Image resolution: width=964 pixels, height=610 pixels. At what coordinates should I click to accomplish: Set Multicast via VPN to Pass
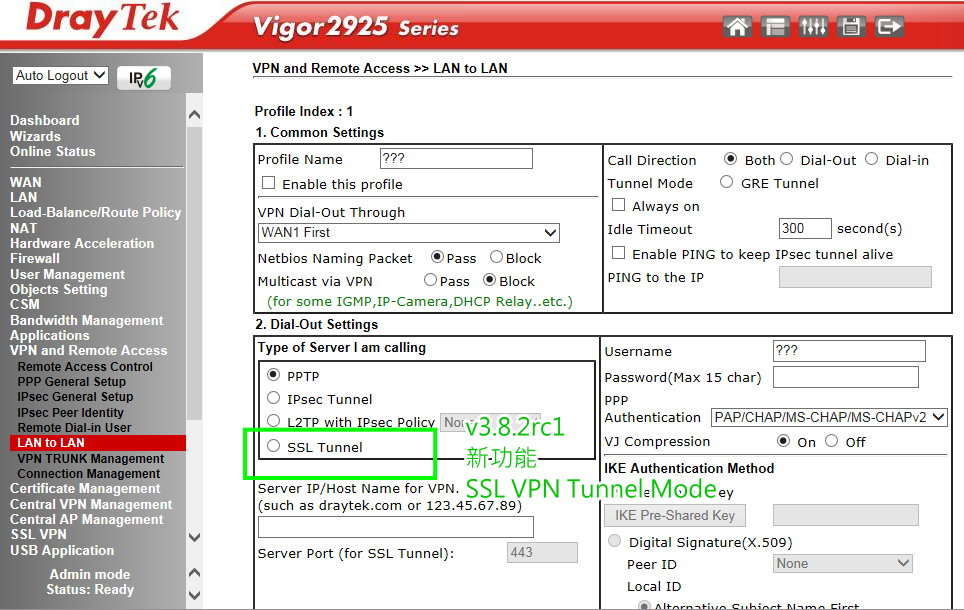tap(430, 280)
